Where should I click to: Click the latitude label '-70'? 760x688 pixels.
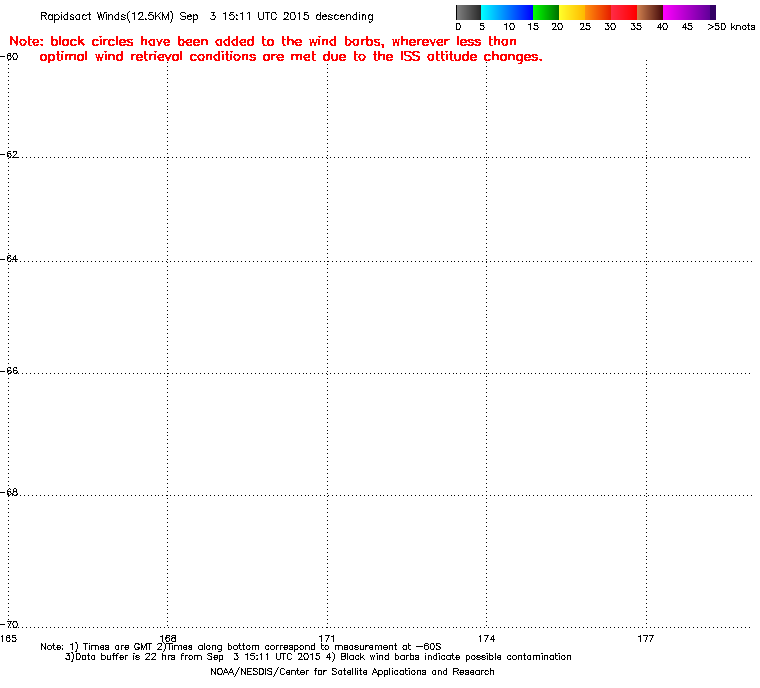[x=9, y=624]
